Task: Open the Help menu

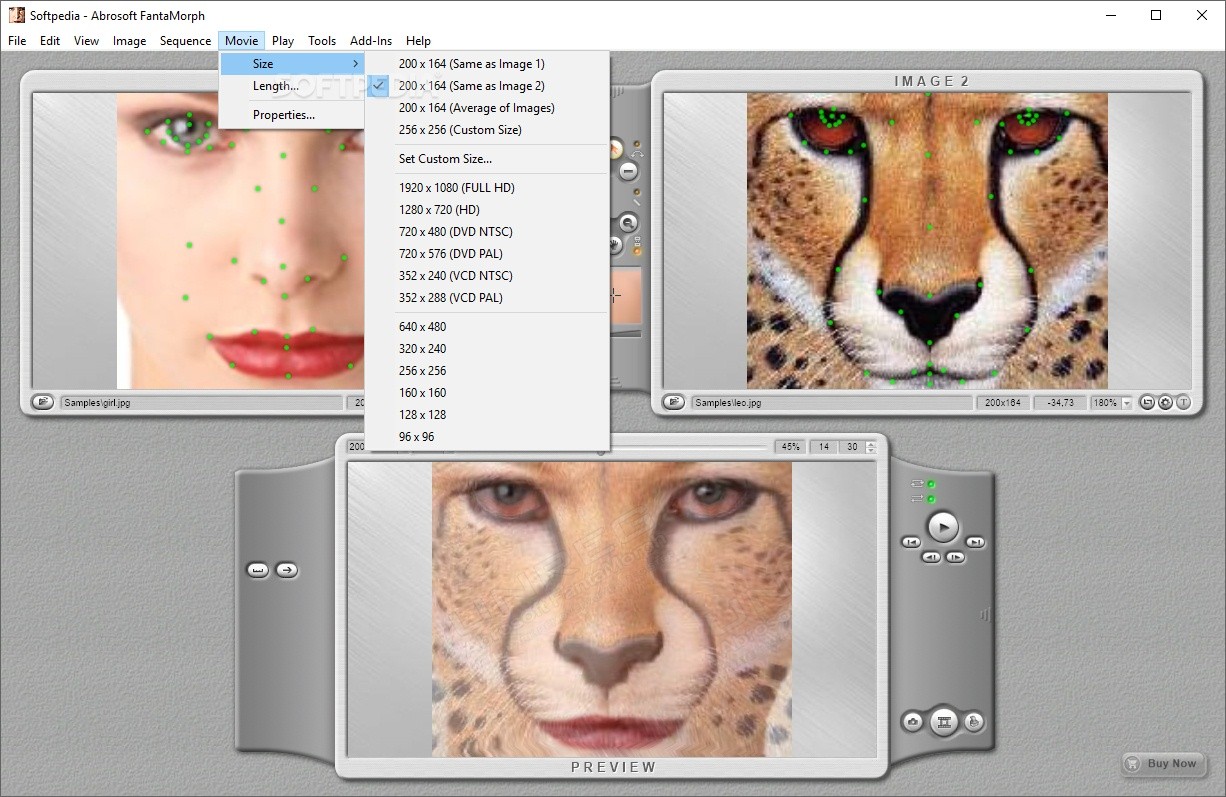Action: click(x=419, y=41)
